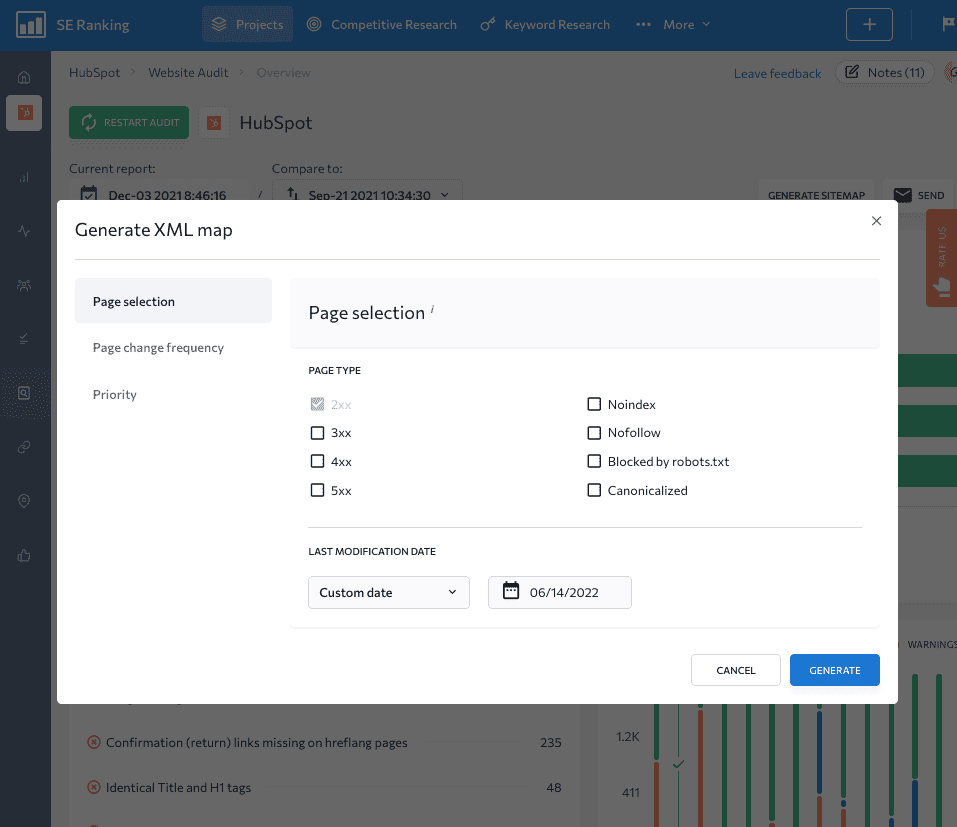Check the Blocked by robots.txt checkbox
The width and height of the screenshot is (957, 827).
click(x=594, y=461)
